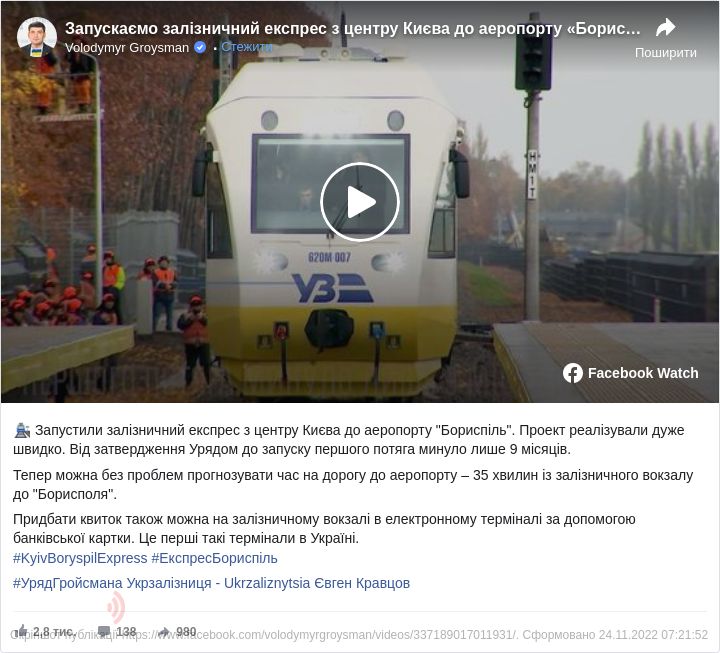The height and width of the screenshot is (653, 720).
Task: Follow the page via Стежити link
Action: (247, 47)
